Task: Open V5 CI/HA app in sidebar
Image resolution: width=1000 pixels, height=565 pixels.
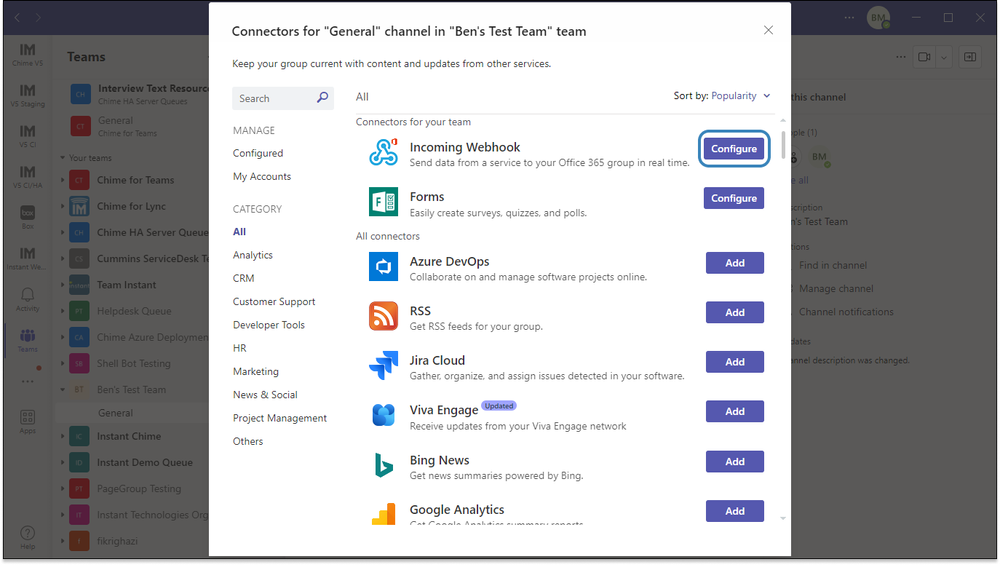Action: coord(27,177)
